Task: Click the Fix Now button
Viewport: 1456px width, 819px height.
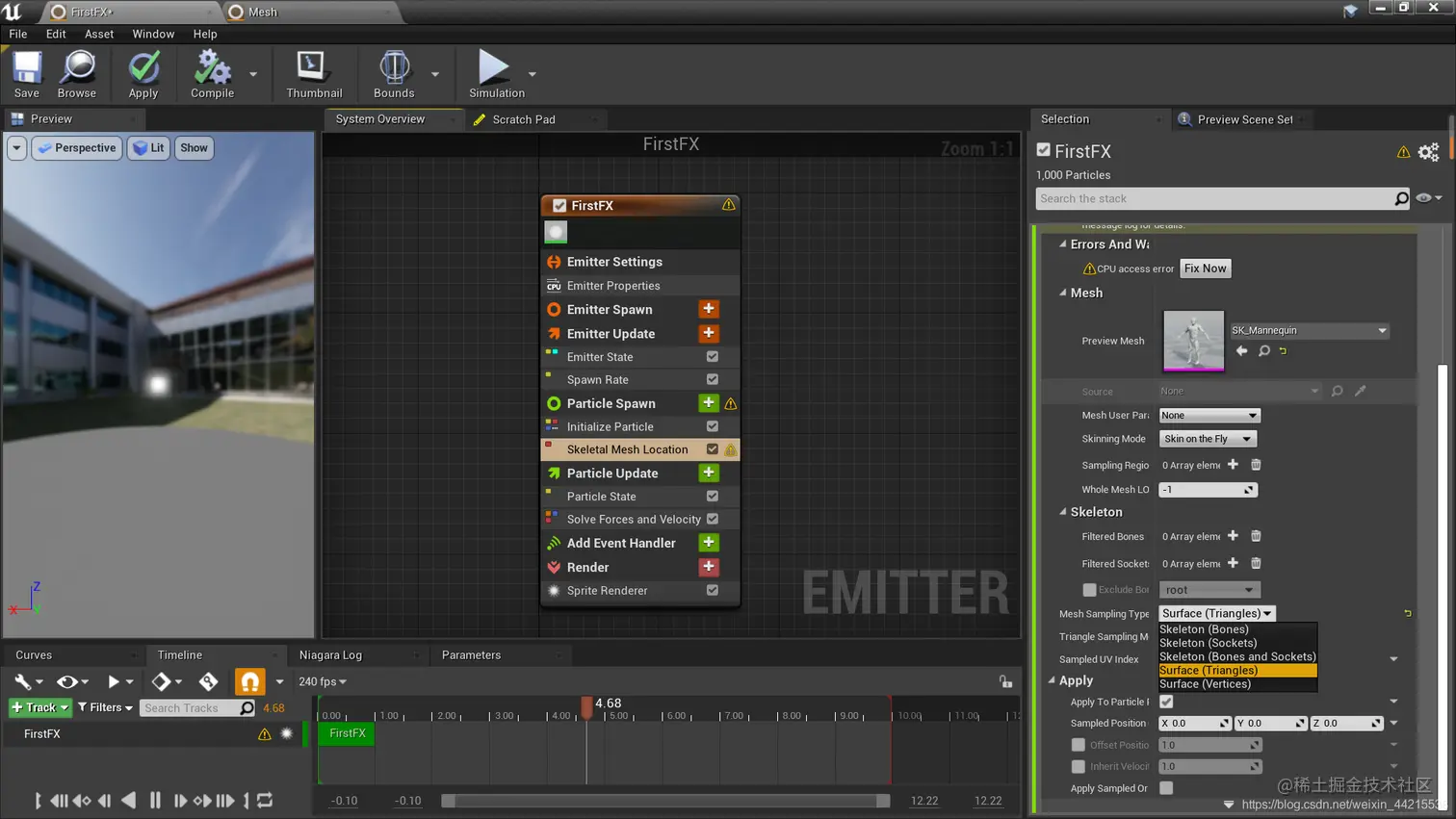Action: pyautogui.click(x=1206, y=269)
